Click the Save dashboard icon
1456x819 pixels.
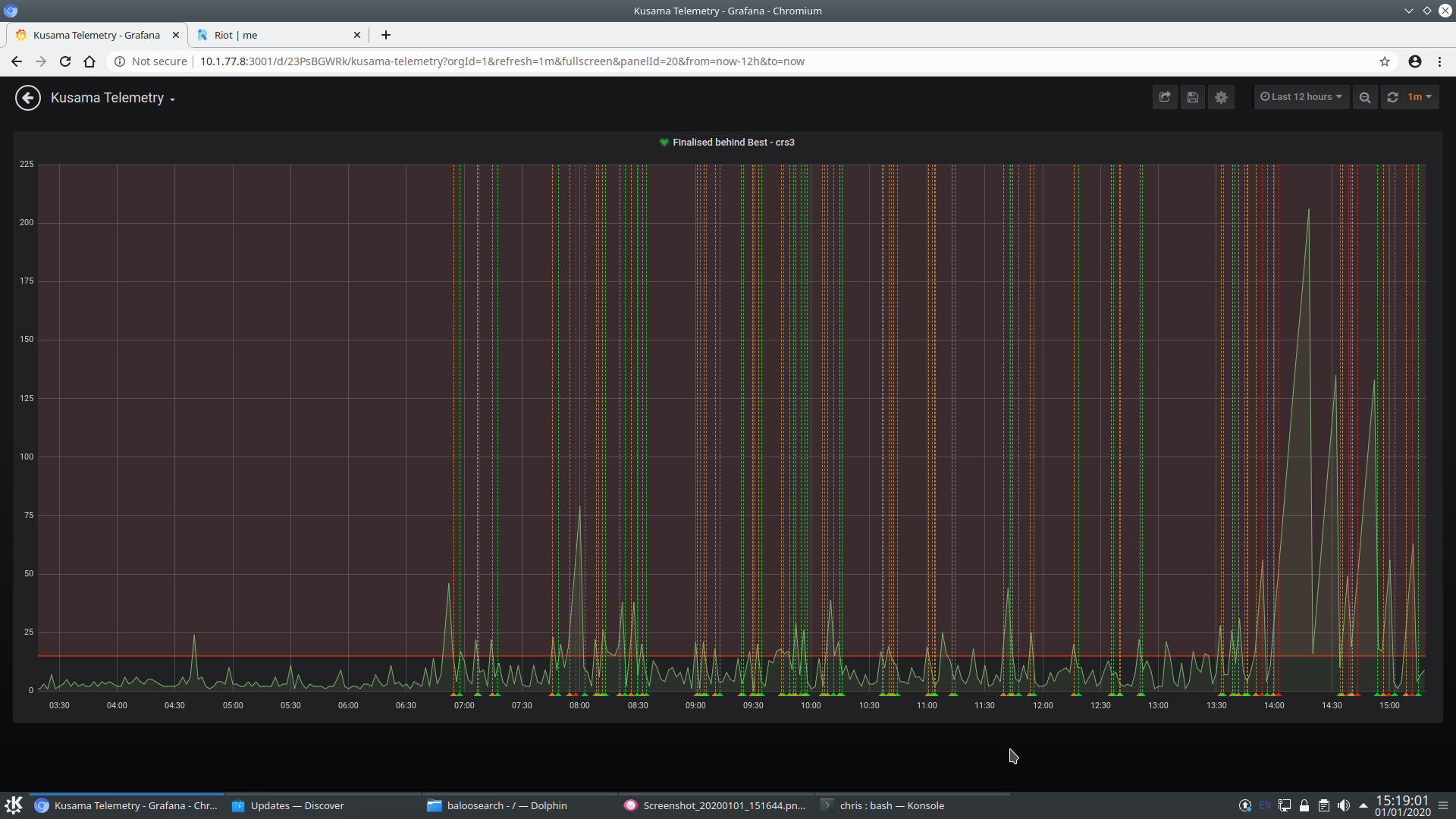click(x=1193, y=97)
